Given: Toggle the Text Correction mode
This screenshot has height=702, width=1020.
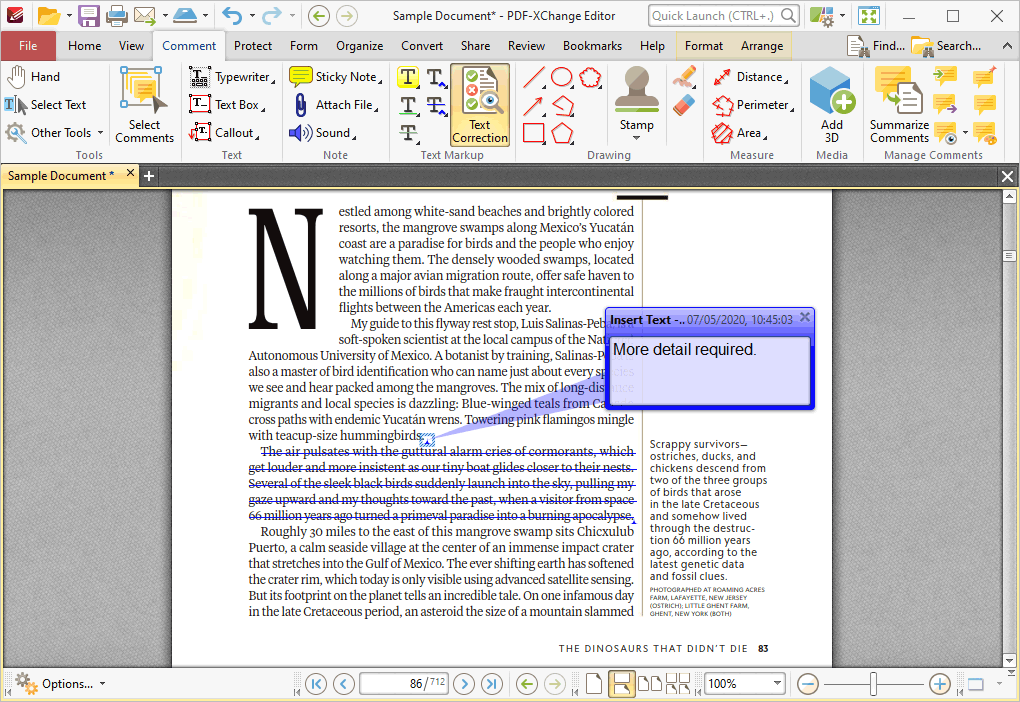Looking at the screenshot, I should (x=480, y=105).
